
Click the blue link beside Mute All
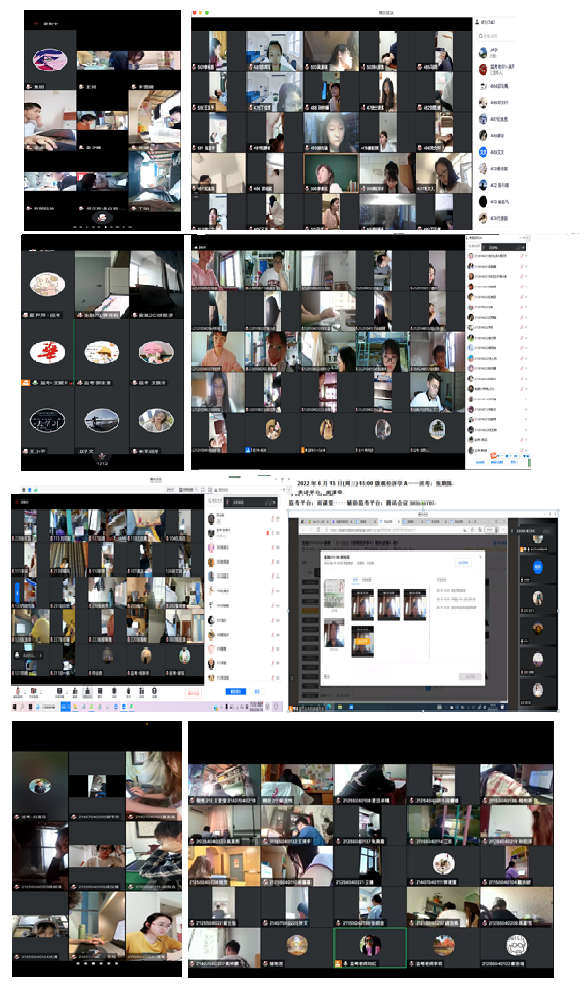[x=257, y=691]
